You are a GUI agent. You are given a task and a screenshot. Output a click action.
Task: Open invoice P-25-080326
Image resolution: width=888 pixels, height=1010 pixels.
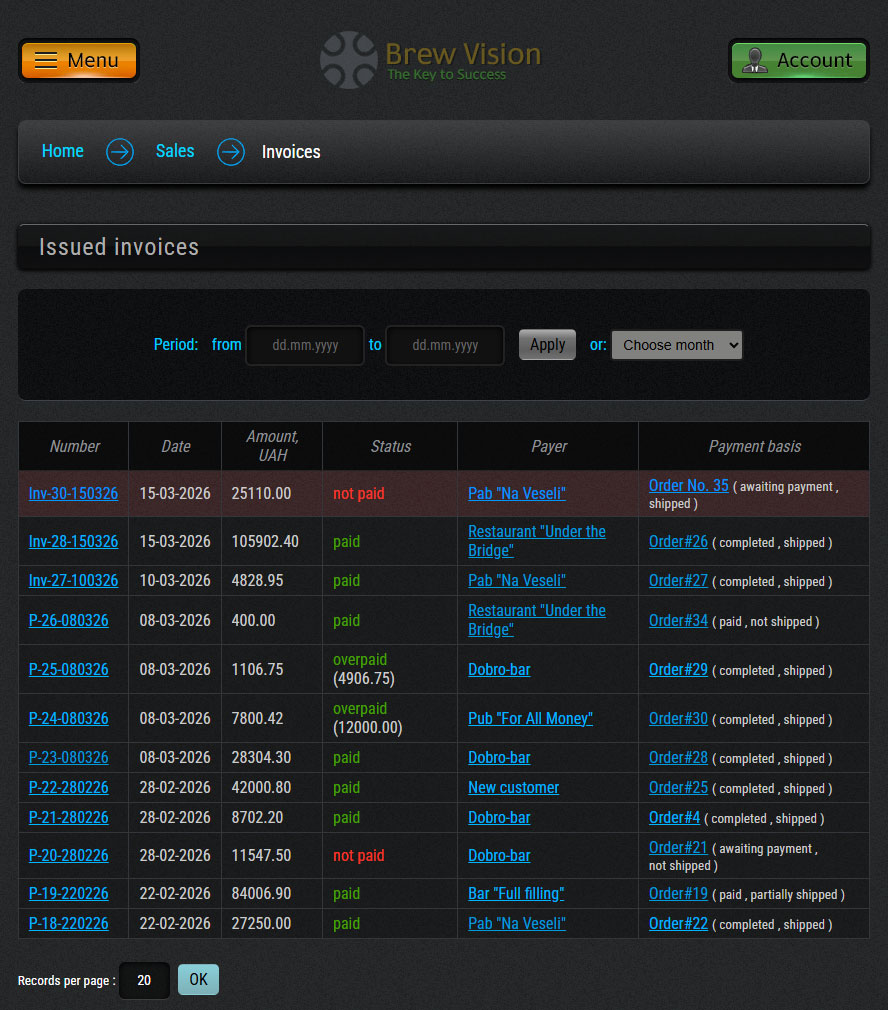tap(68, 670)
